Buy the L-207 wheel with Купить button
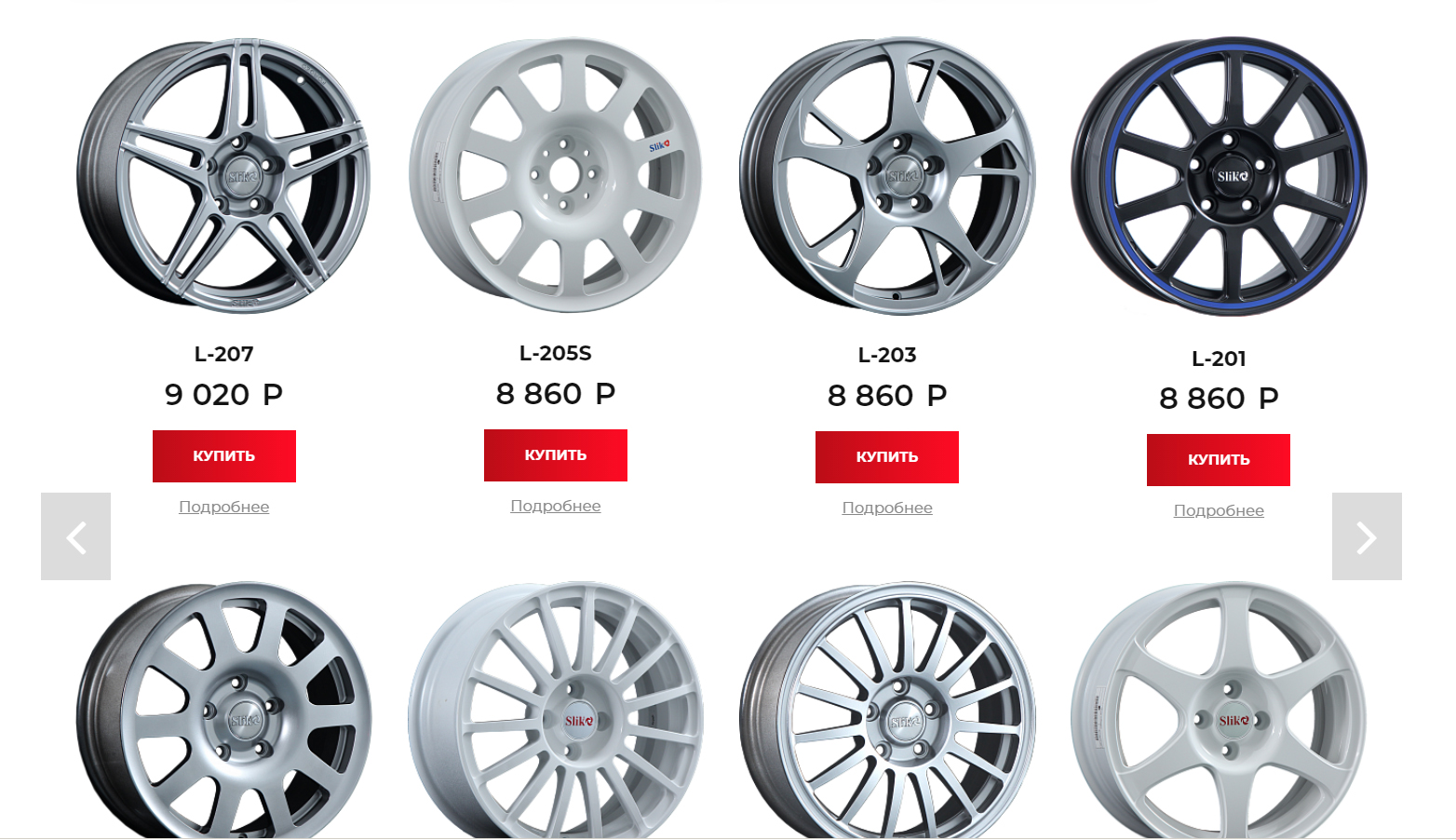This screenshot has height=840, width=1456. [x=224, y=456]
